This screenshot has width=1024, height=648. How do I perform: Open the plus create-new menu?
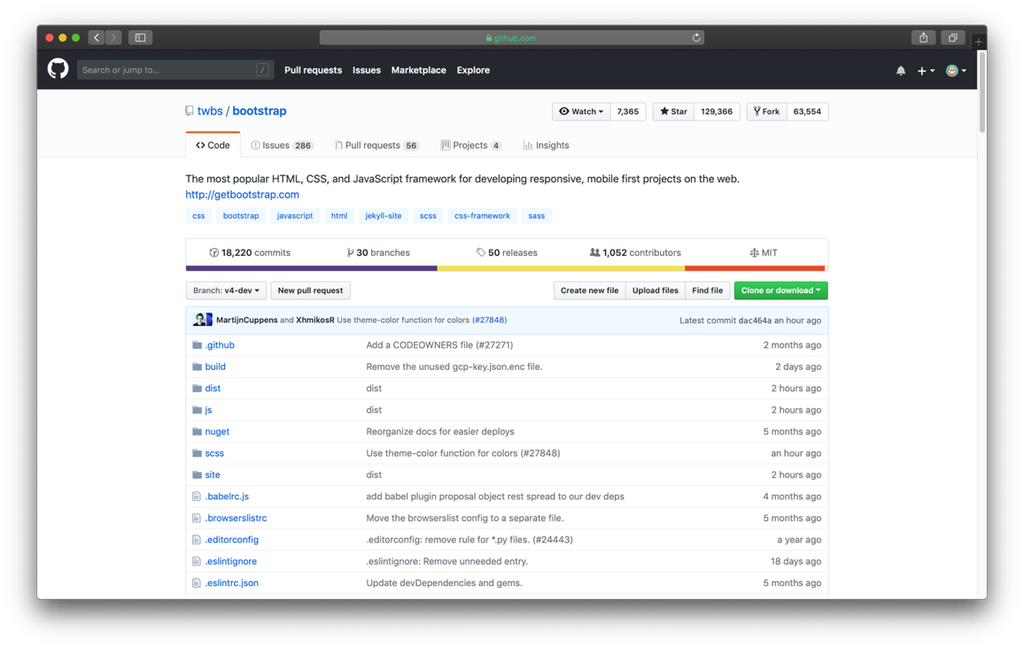[925, 71]
